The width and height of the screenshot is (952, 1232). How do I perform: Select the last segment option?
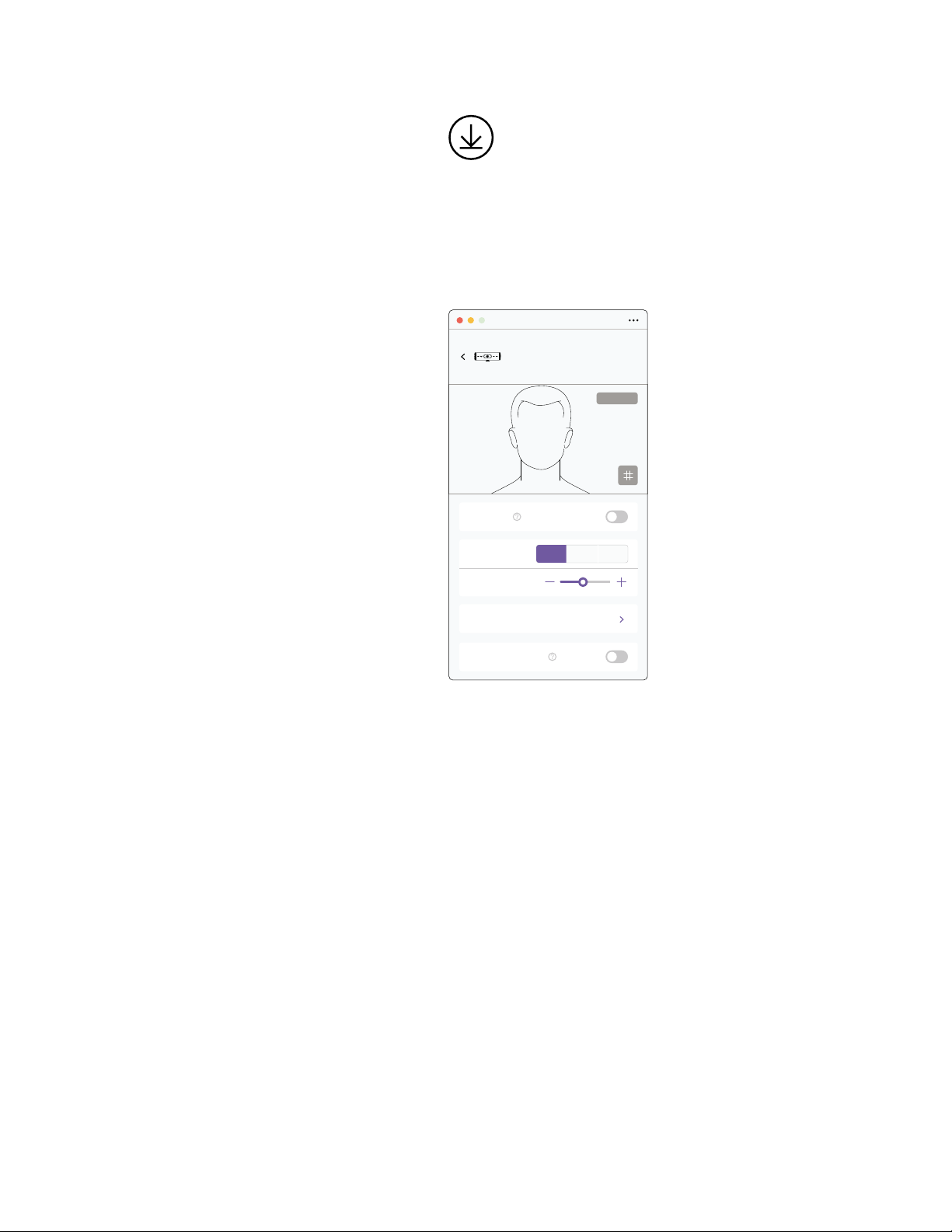612,553
